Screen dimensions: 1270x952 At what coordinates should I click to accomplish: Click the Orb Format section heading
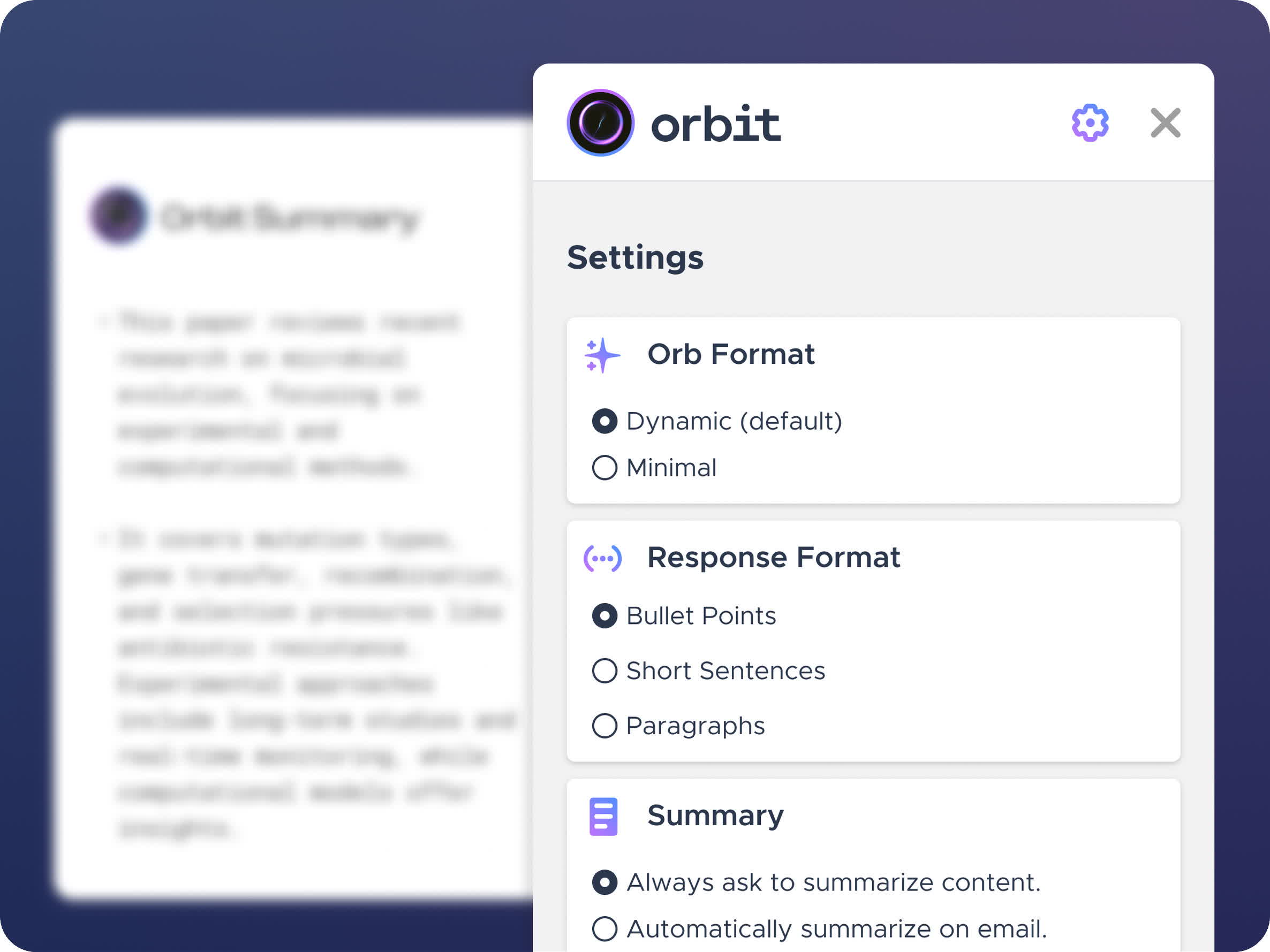click(x=731, y=354)
